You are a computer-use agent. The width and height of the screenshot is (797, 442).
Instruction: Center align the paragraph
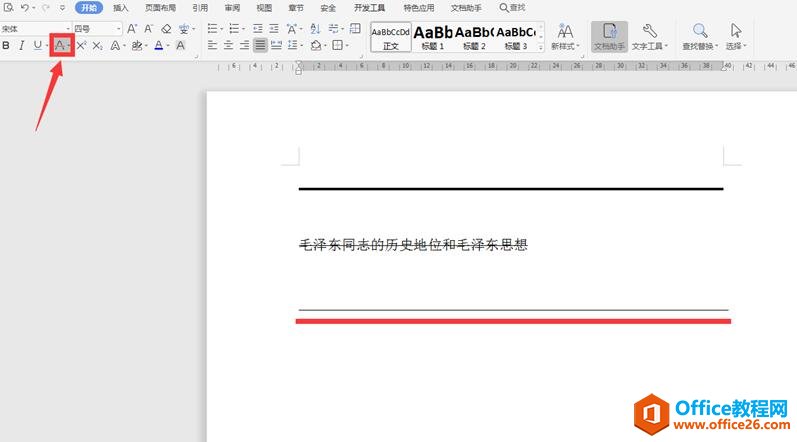pos(229,45)
